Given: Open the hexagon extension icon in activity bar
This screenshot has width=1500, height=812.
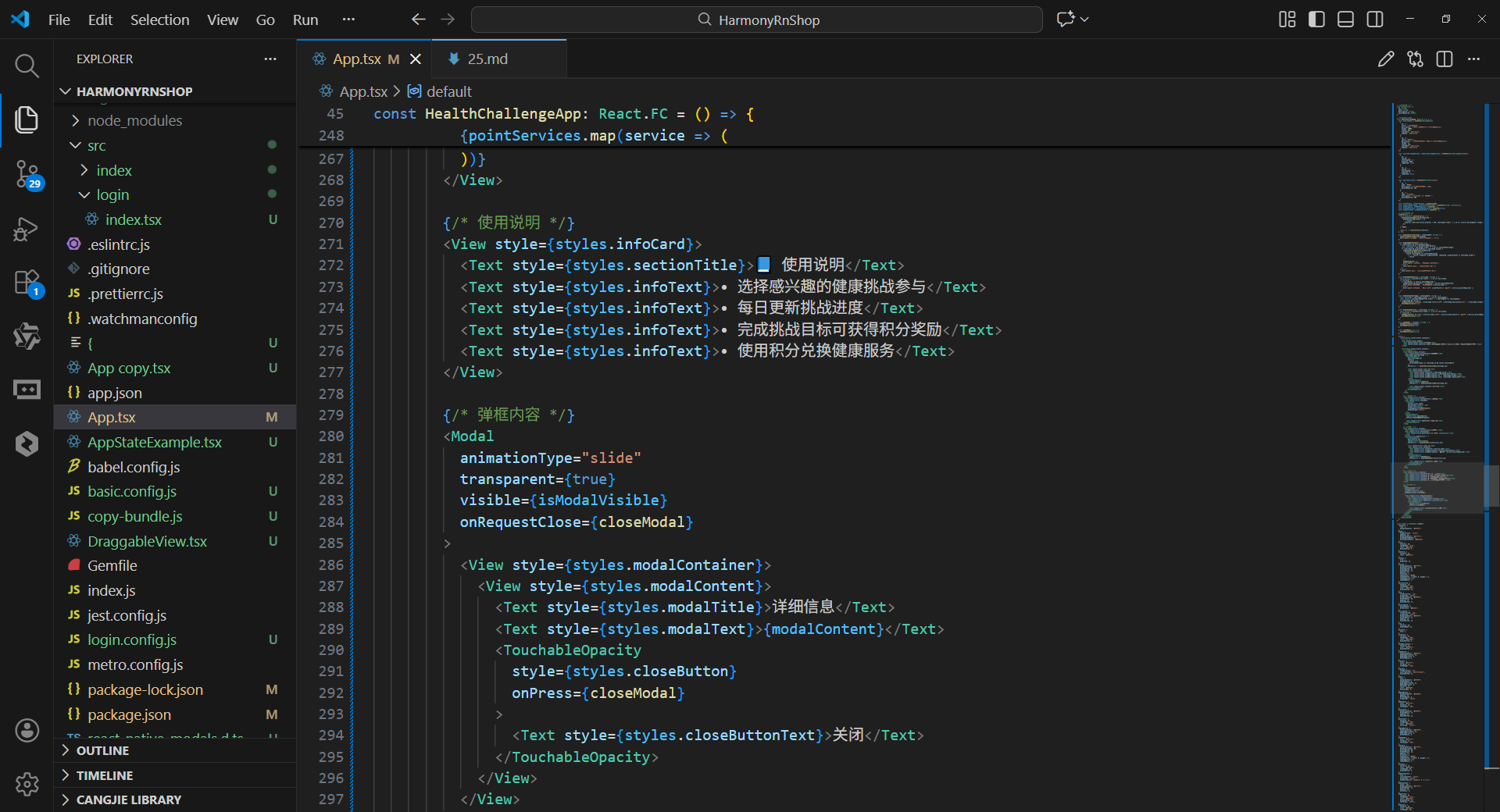Looking at the screenshot, I should point(27,443).
